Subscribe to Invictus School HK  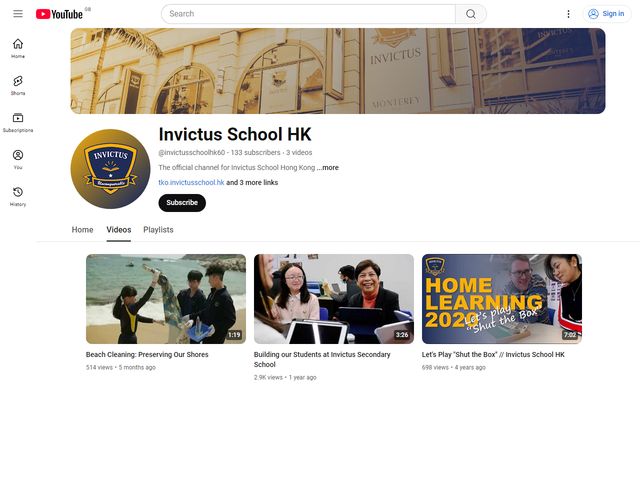[182, 202]
